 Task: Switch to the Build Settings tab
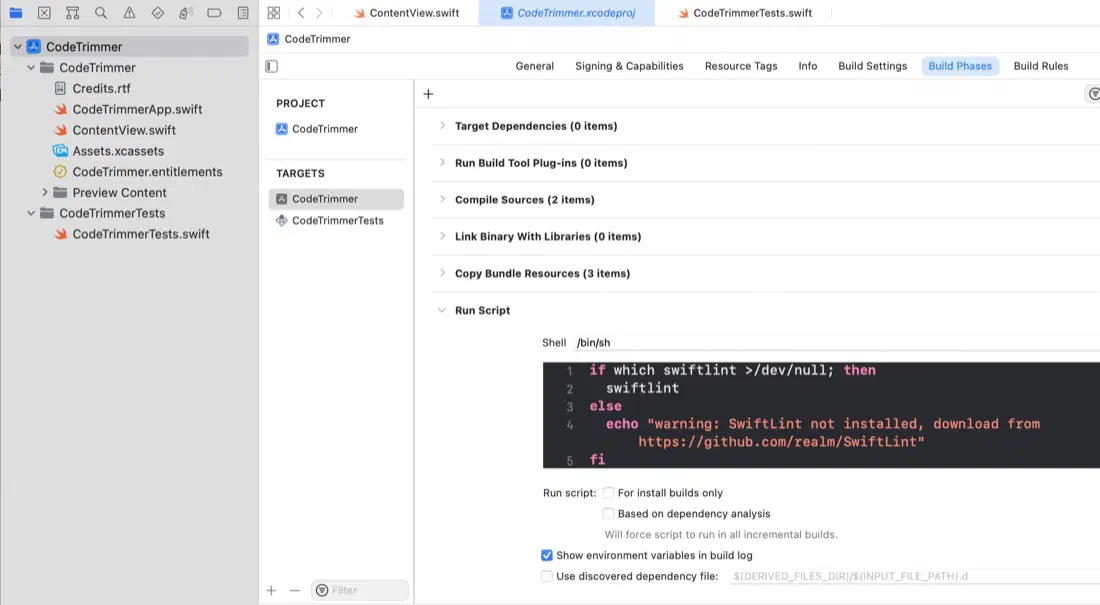point(872,66)
